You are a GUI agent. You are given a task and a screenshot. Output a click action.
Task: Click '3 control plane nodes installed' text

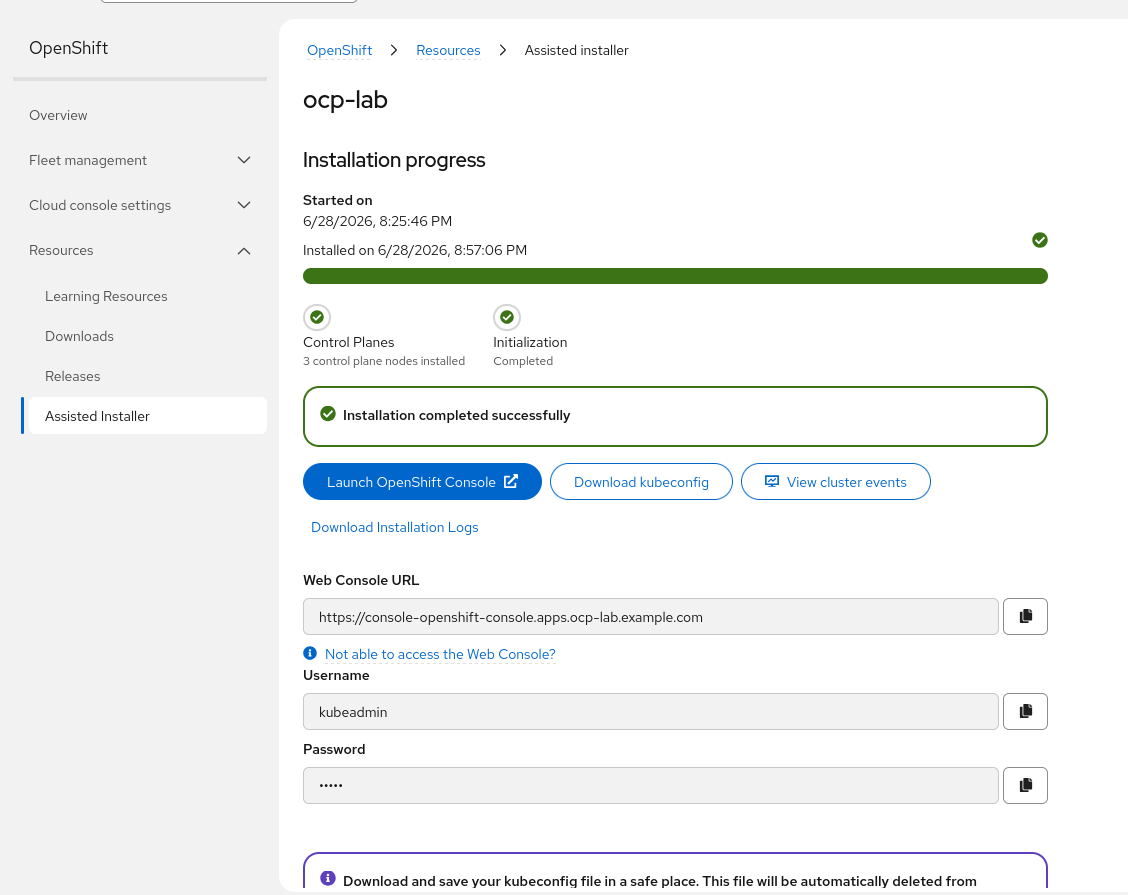click(x=383, y=361)
